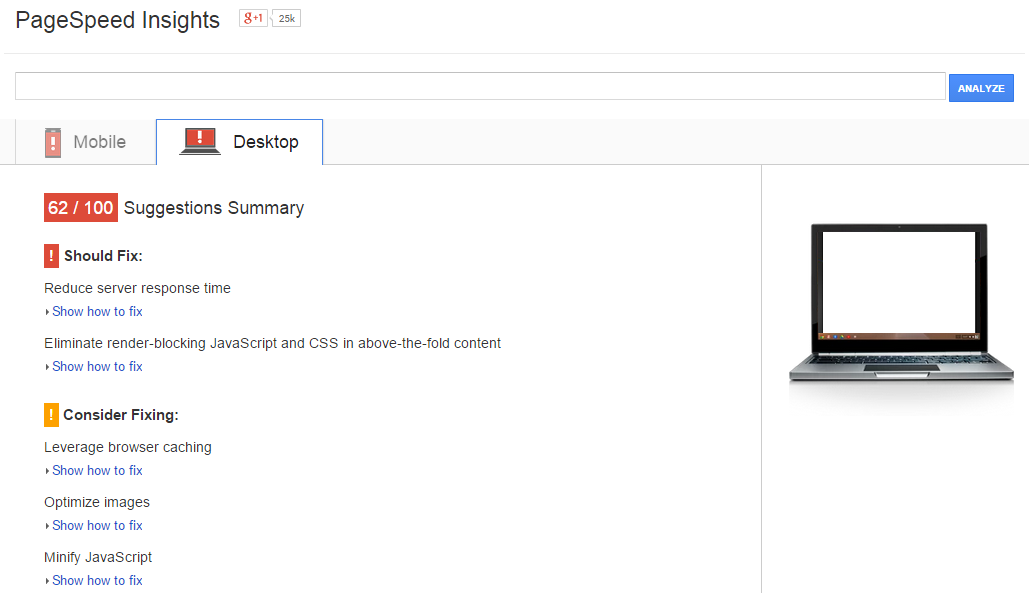This screenshot has height=593, width=1029.
Task: Expand the arrow beside Reduce server response time fix
Action: [47, 312]
